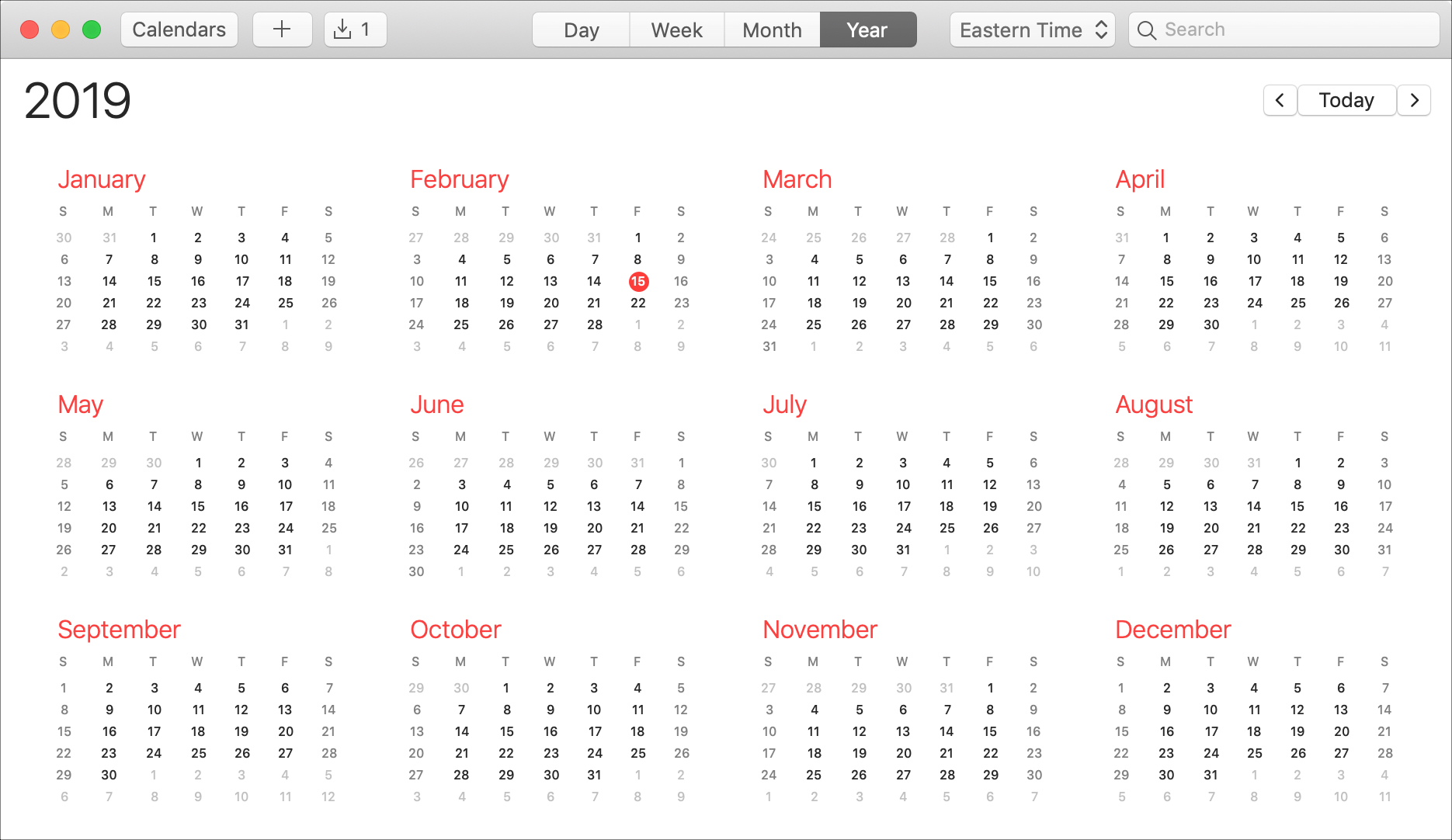The width and height of the screenshot is (1452, 840).
Task: Select November 28 in the November grid
Action: pyautogui.click(x=947, y=775)
